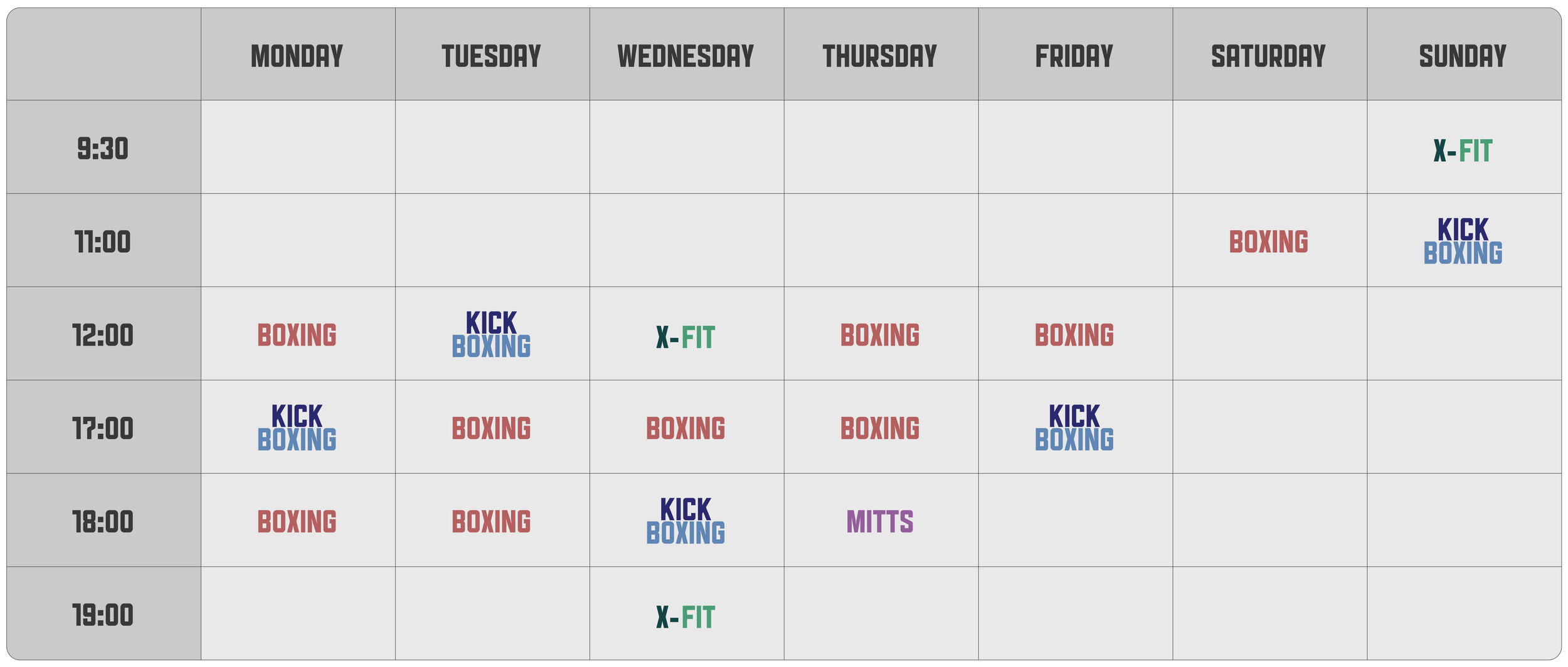Select the Sunday column header
The height and width of the screenshot is (667, 1568).
click(1463, 56)
